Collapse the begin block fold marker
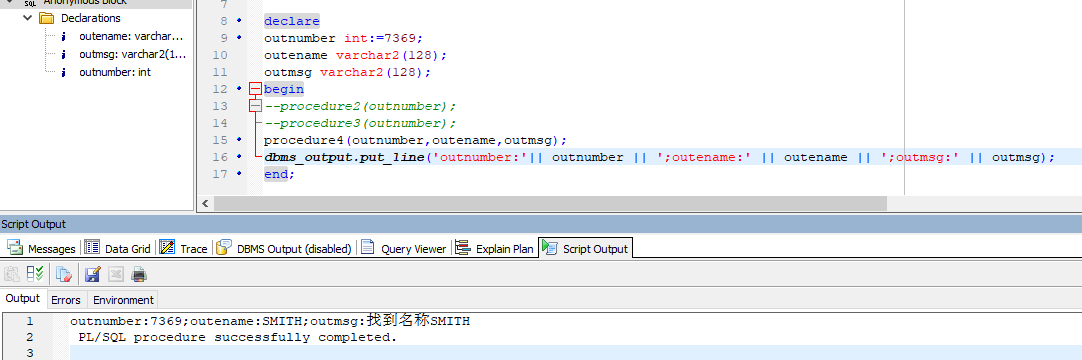 (255, 89)
